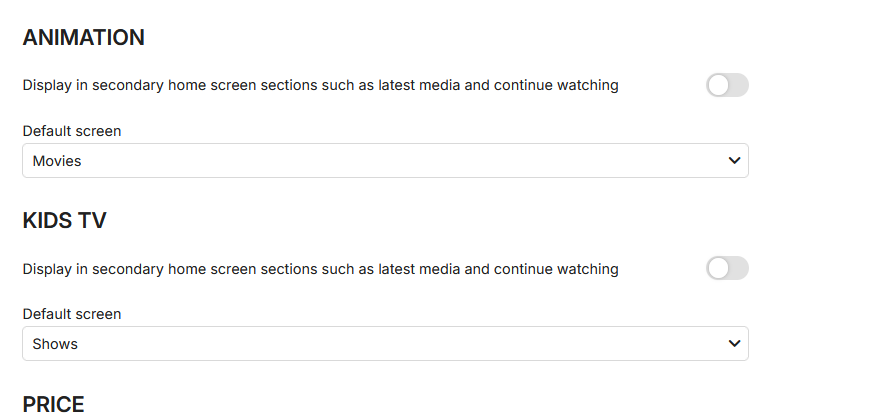Click grey track of the Animation switch

coord(739,85)
